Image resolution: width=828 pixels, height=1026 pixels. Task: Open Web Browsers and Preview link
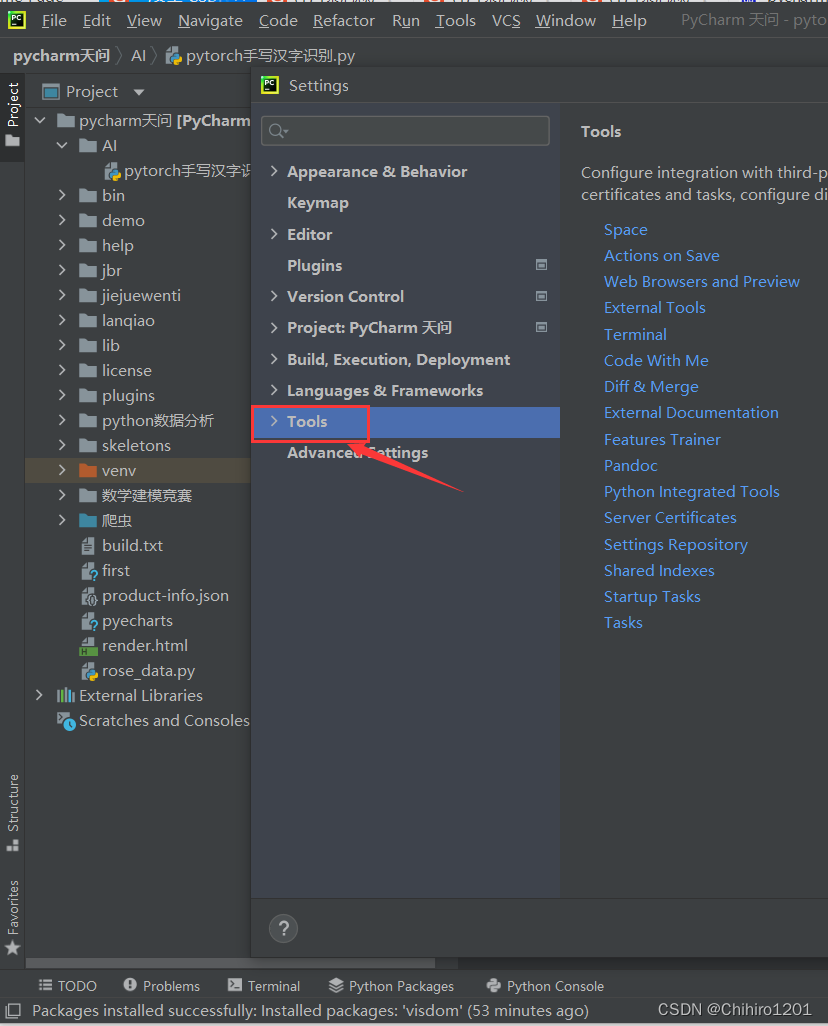click(702, 281)
